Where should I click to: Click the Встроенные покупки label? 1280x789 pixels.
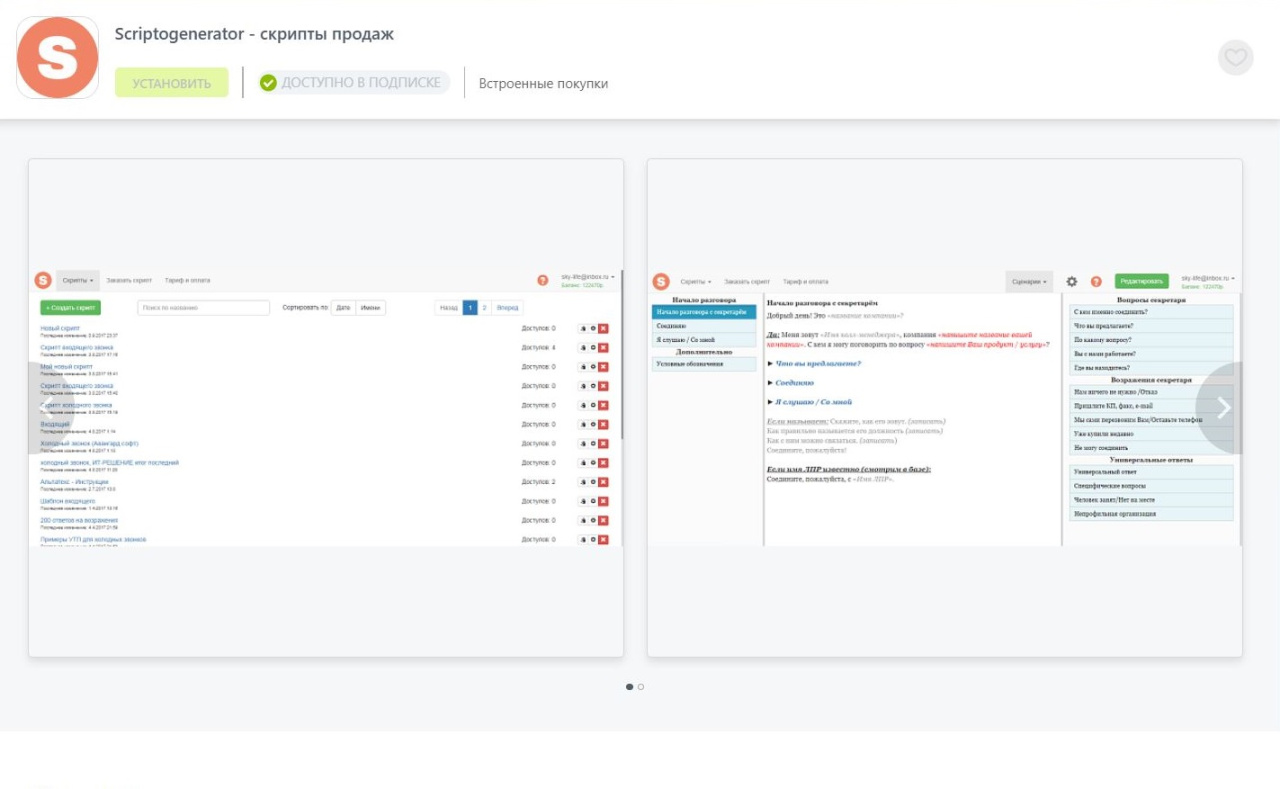pyautogui.click(x=543, y=84)
